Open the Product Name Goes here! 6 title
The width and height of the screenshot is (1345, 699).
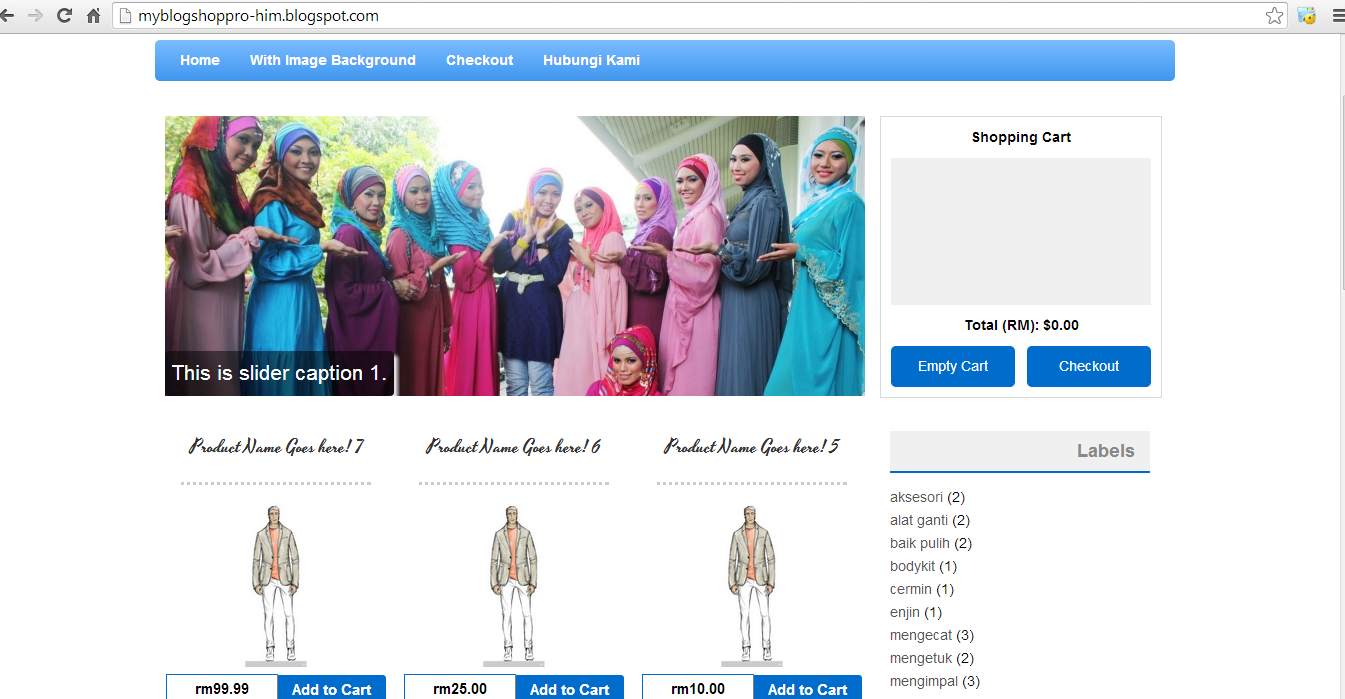point(514,447)
